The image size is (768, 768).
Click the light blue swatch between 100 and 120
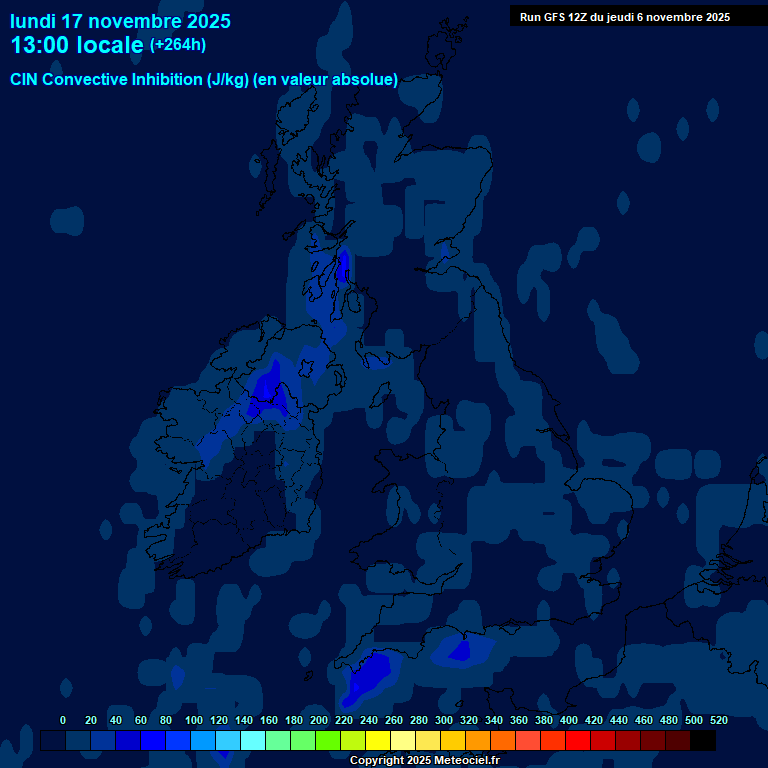pyautogui.click(x=203, y=741)
